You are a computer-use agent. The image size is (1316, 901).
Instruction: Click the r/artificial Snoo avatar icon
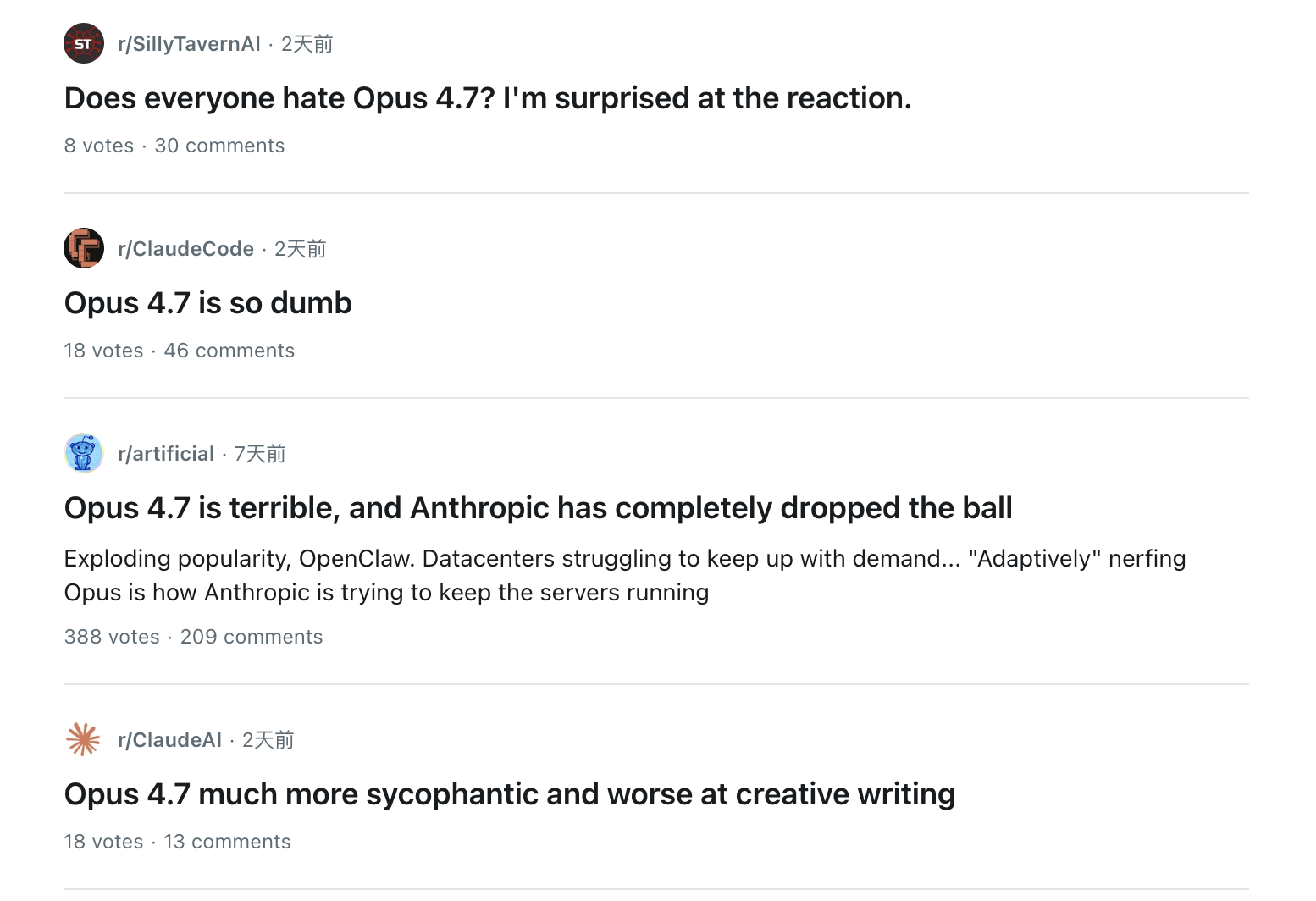click(84, 454)
